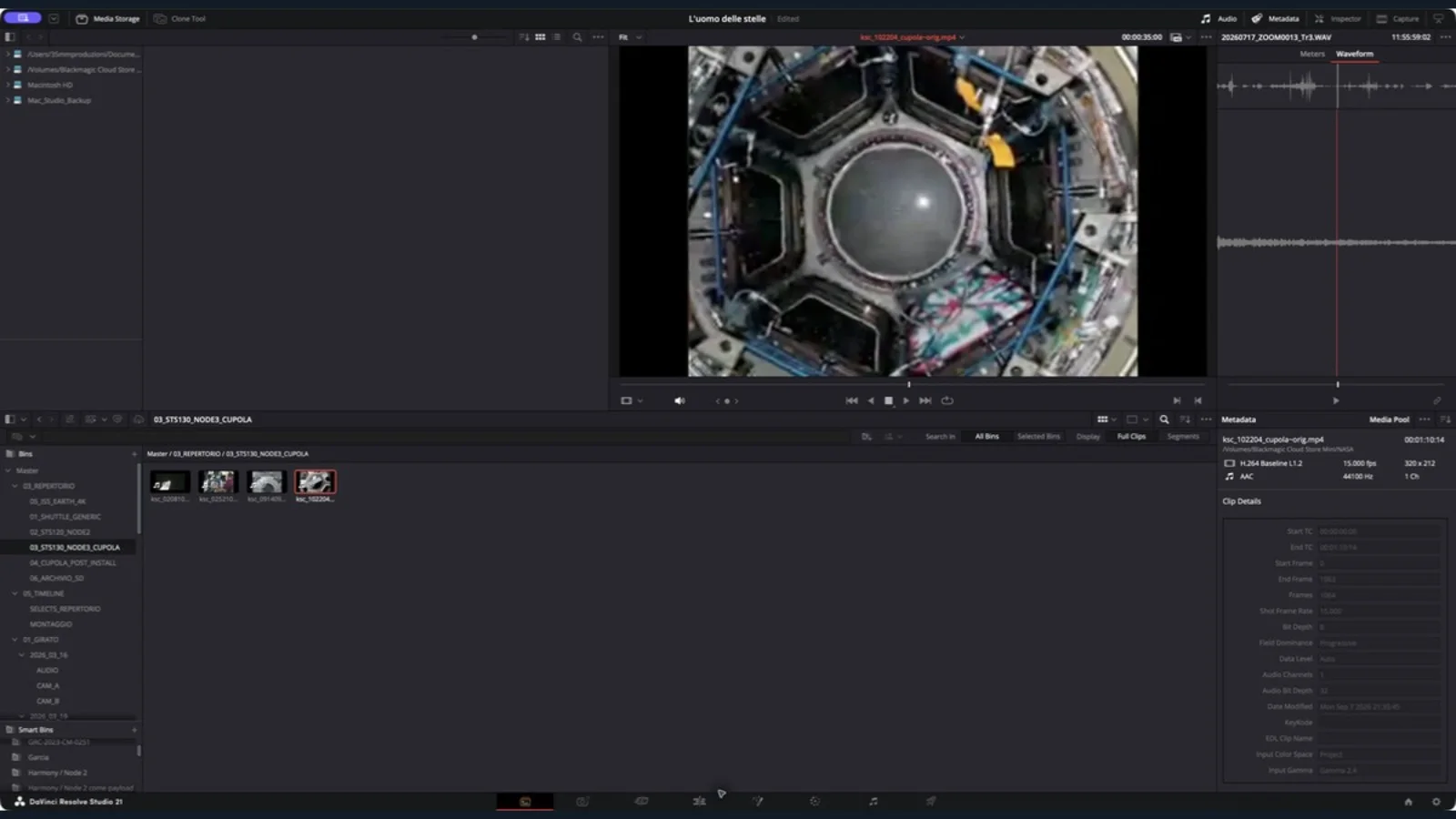Open the viewer Fit zoom dropdown
This screenshot has width=1456, height=819.
point(631,37)
